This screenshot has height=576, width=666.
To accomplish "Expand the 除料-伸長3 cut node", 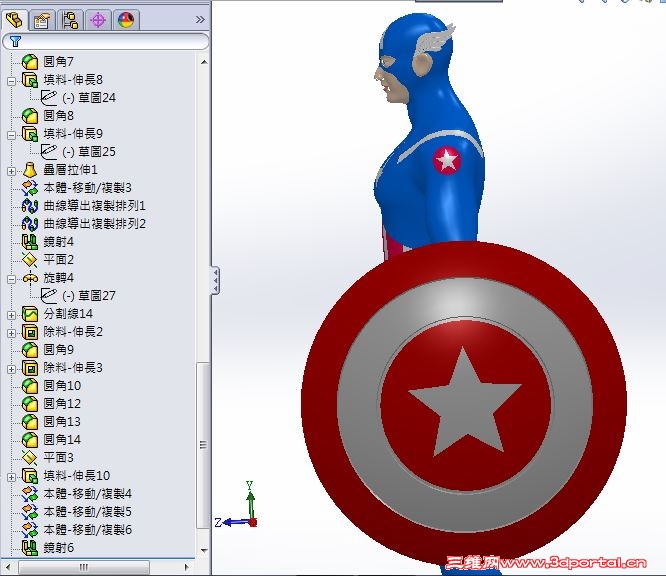I will coord(11,369).
